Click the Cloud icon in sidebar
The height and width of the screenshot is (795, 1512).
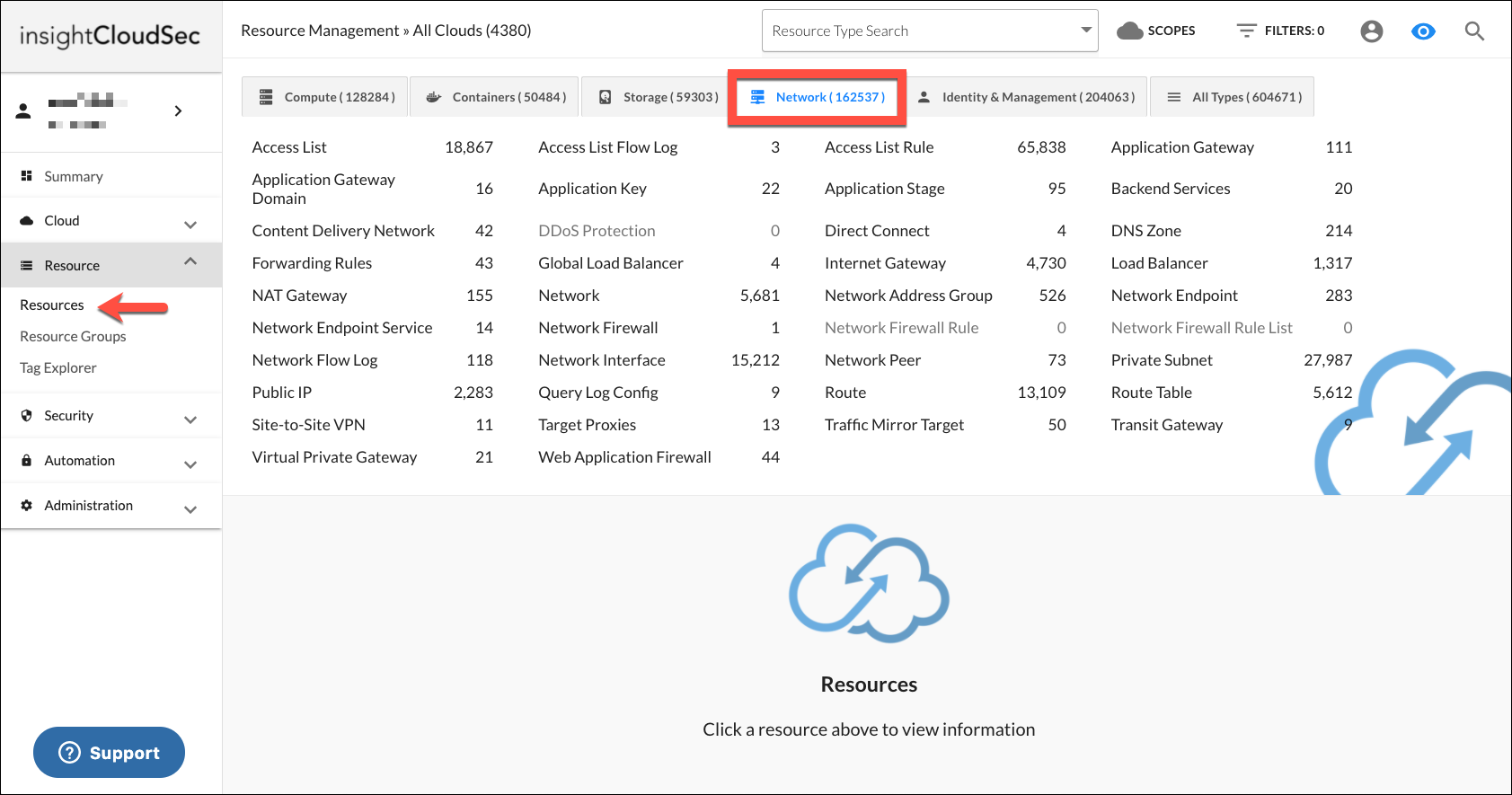click(x=27, y=220)
